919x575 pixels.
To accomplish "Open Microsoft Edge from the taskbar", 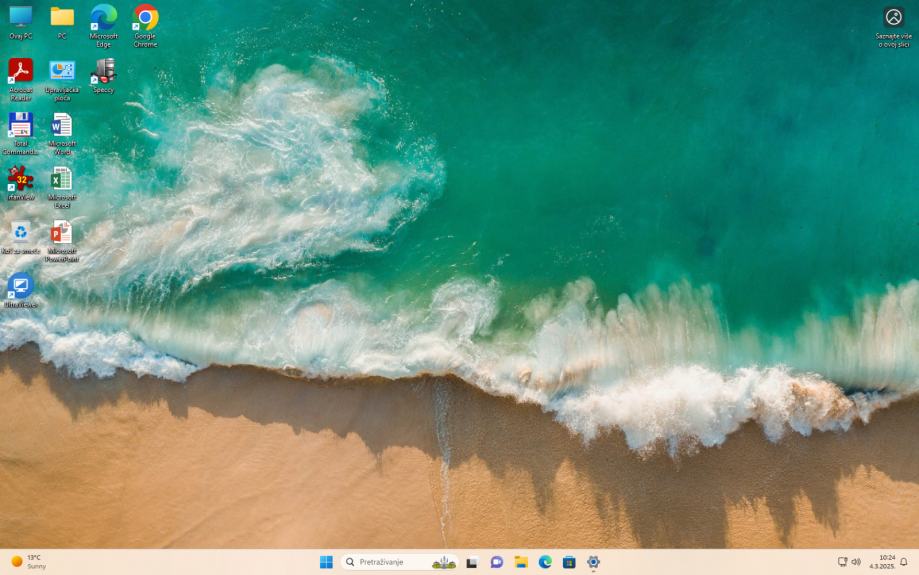I will pos(545,562).
